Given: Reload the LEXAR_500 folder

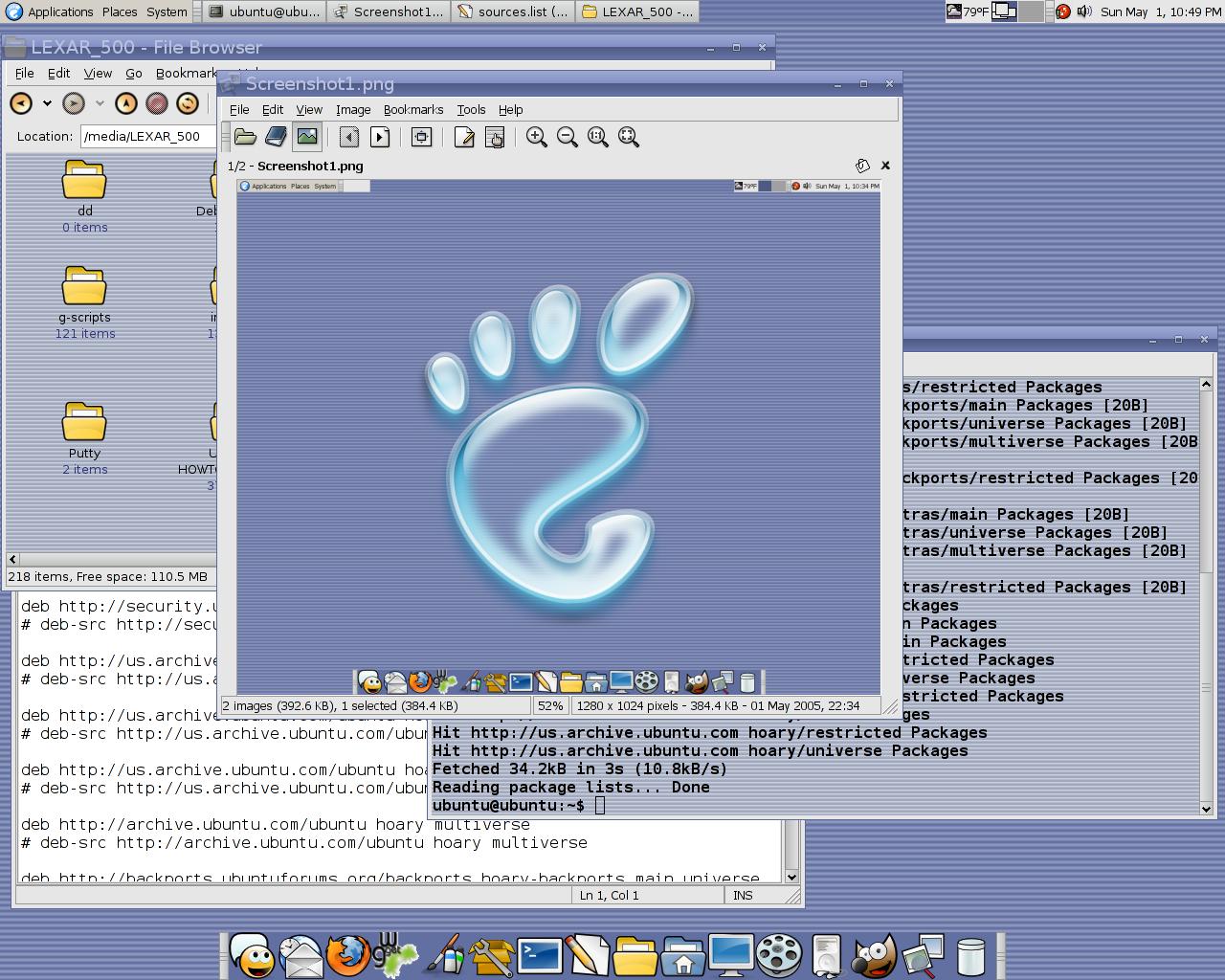Looking at the screenshot, I should click(188, 103).
